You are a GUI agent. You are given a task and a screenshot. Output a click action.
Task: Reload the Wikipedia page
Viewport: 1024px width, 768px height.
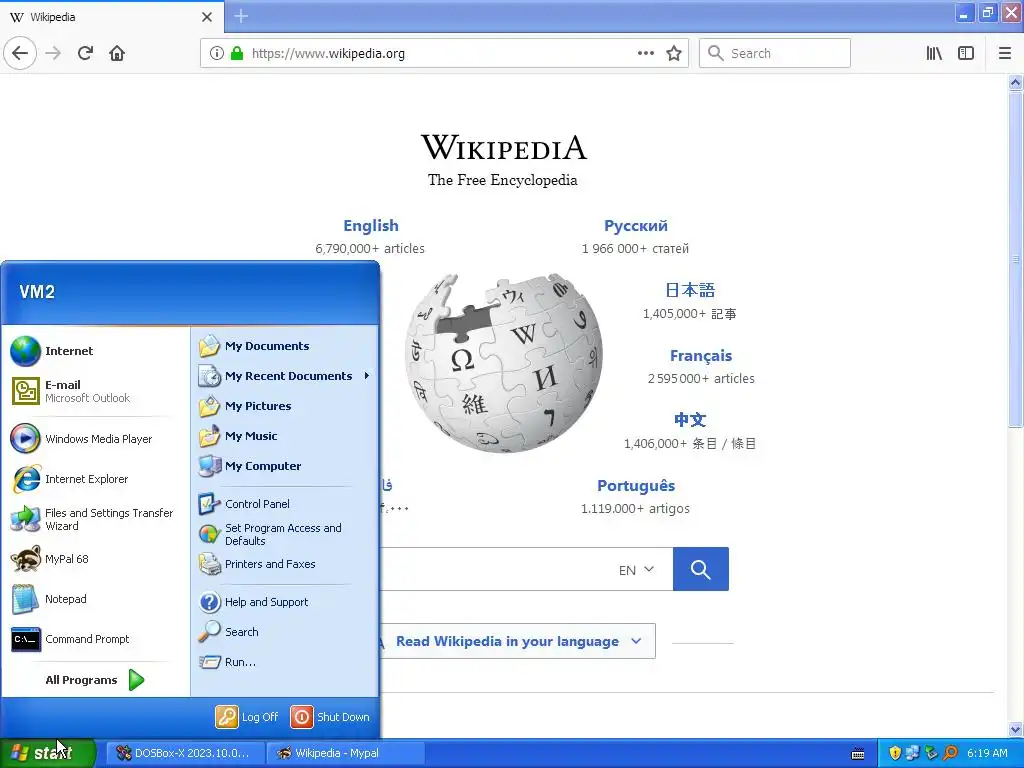pyautogui.click(x=85, y=53)
